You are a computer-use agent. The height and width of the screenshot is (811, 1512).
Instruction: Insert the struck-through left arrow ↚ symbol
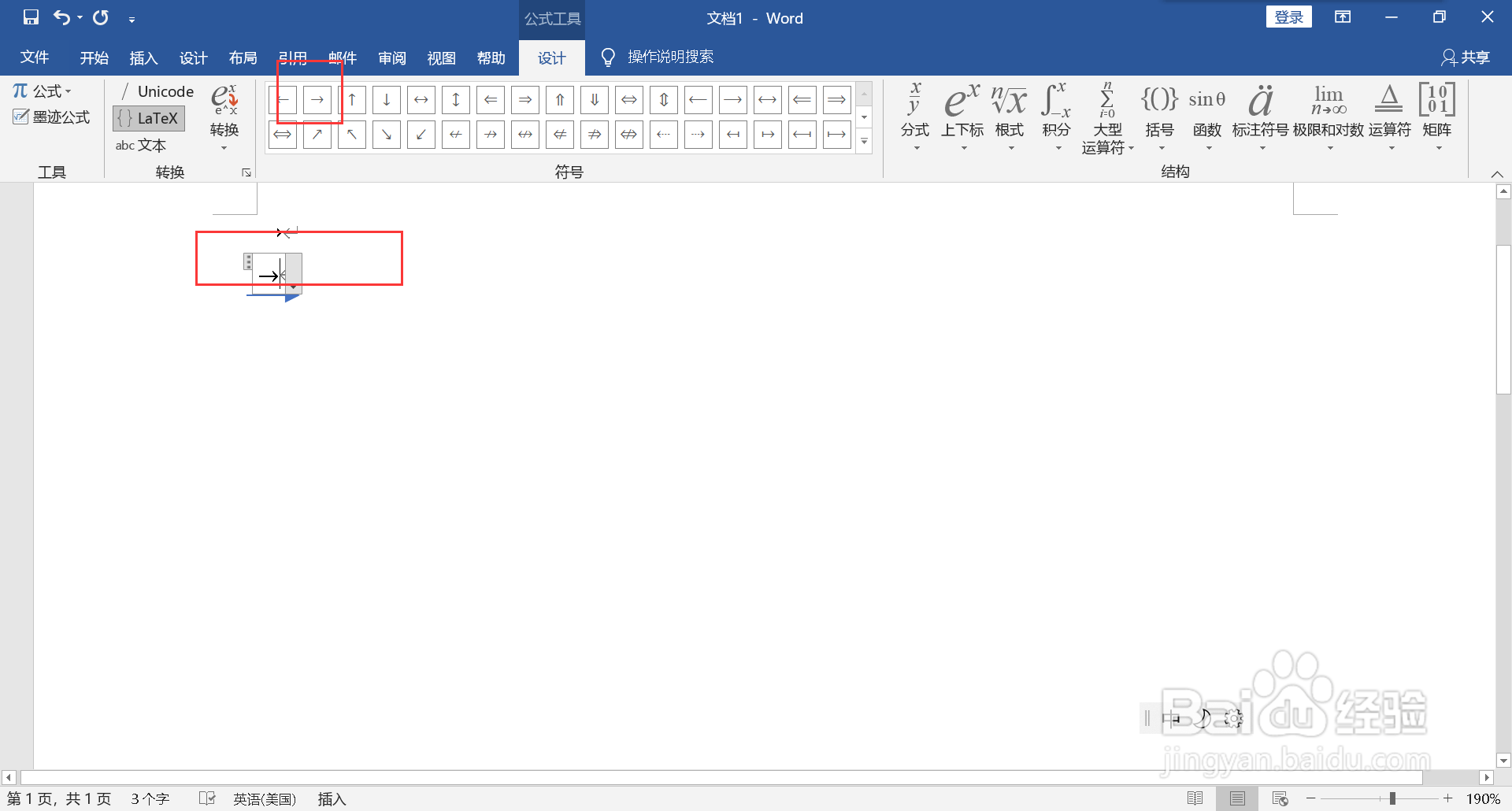tap(456, 135)
